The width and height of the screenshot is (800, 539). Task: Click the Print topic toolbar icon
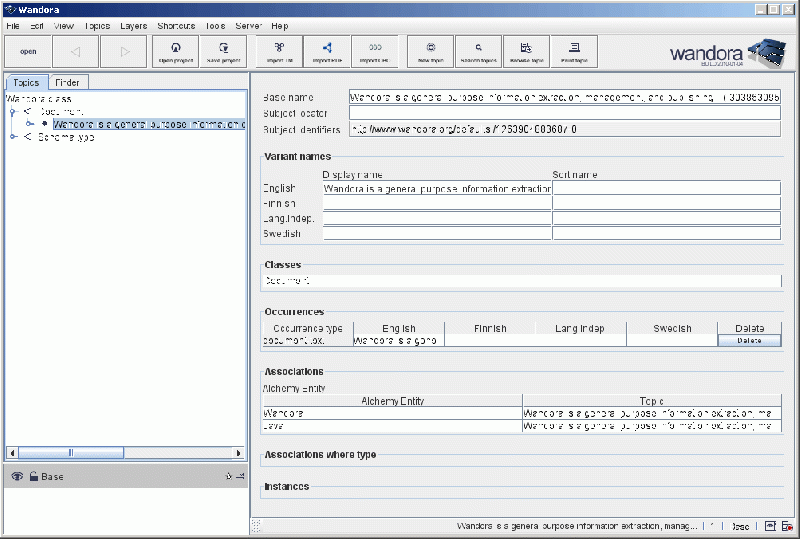[574, 52]
